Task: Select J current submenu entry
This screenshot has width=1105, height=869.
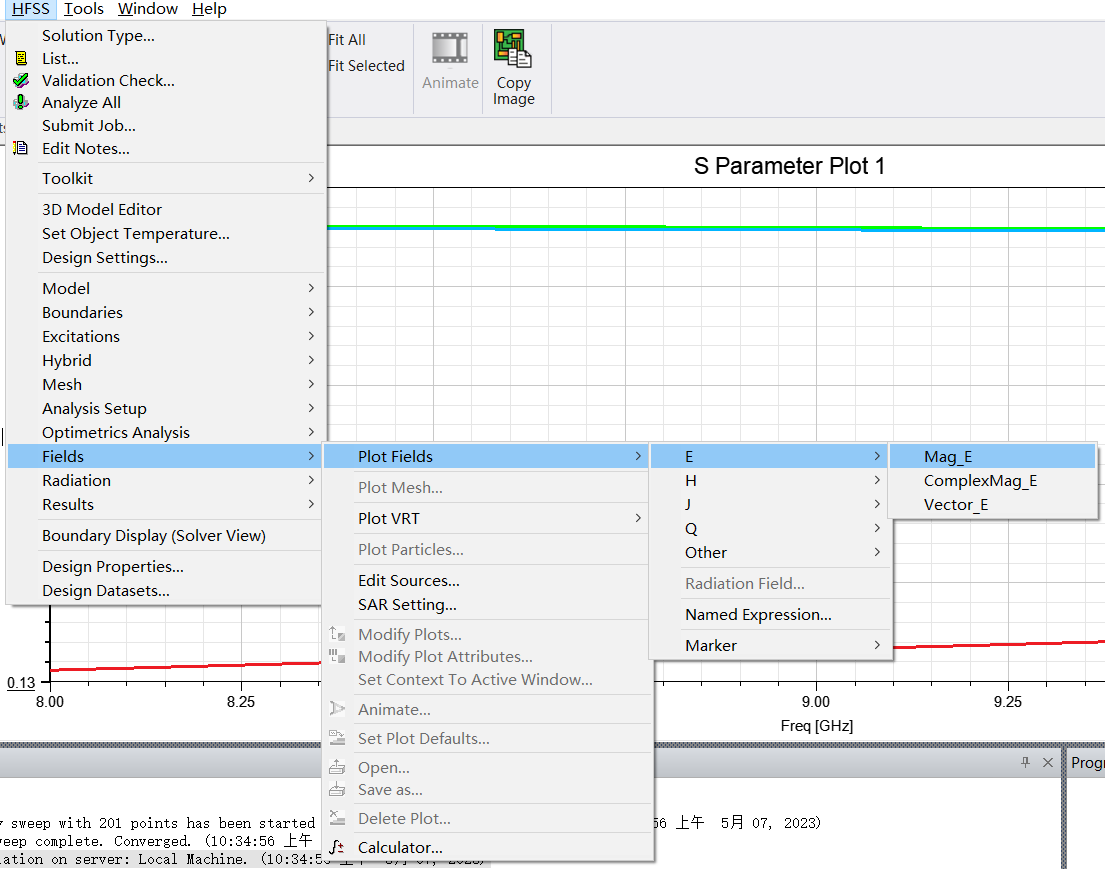Action: click(x=770, y=504)
